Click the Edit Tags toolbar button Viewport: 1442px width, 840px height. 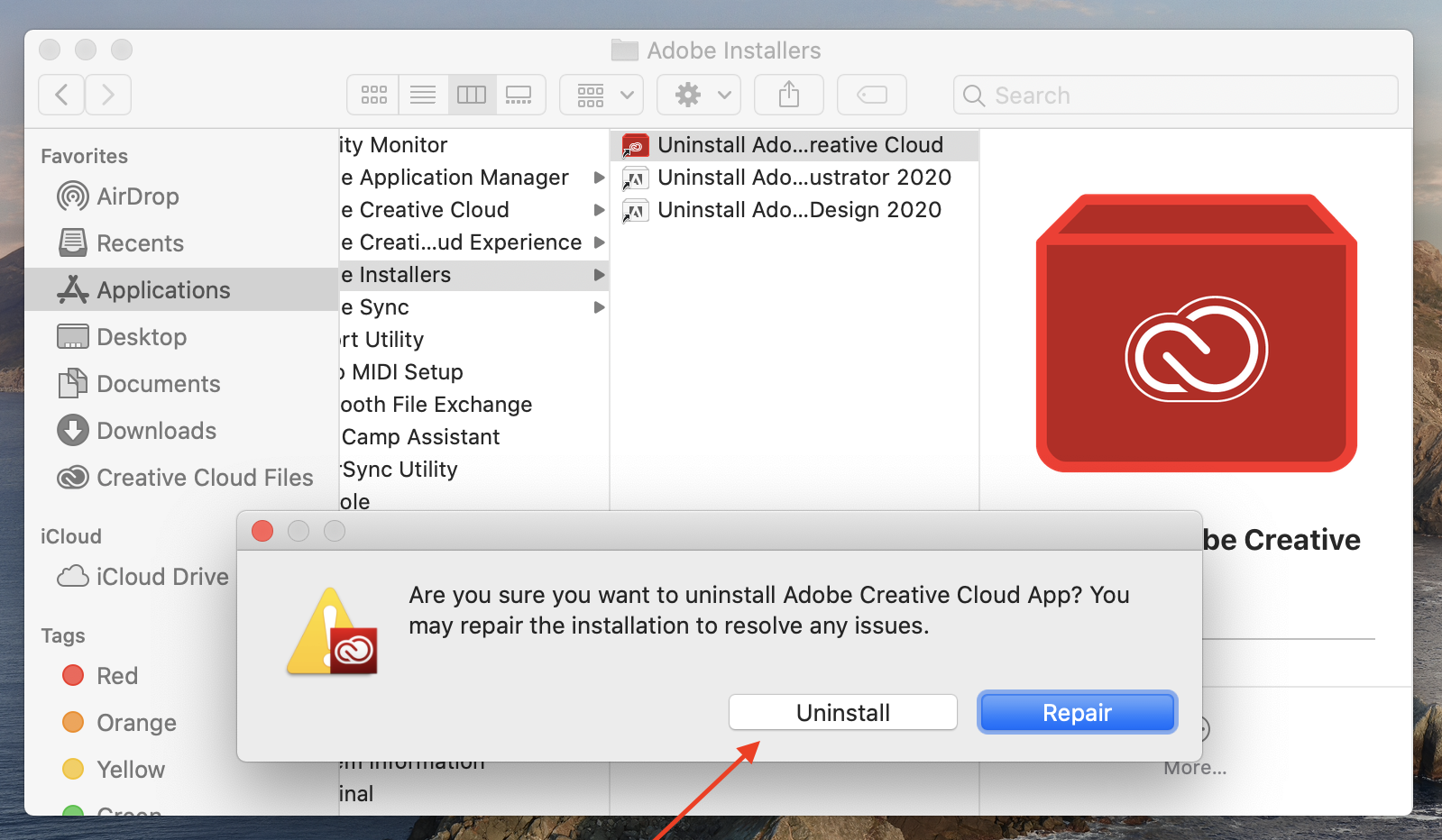tap(872, 95)
